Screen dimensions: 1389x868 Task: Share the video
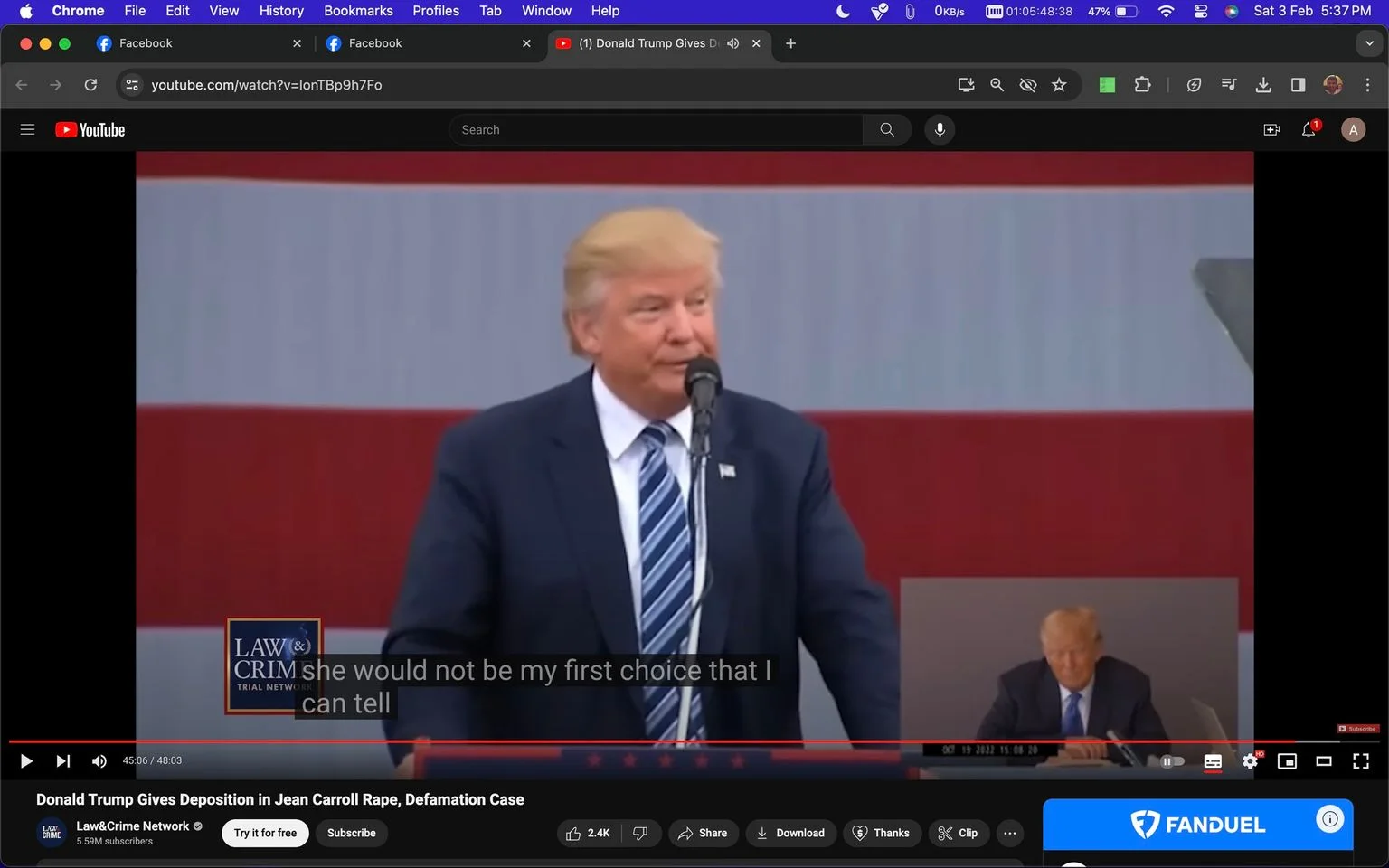coord(703,833)
